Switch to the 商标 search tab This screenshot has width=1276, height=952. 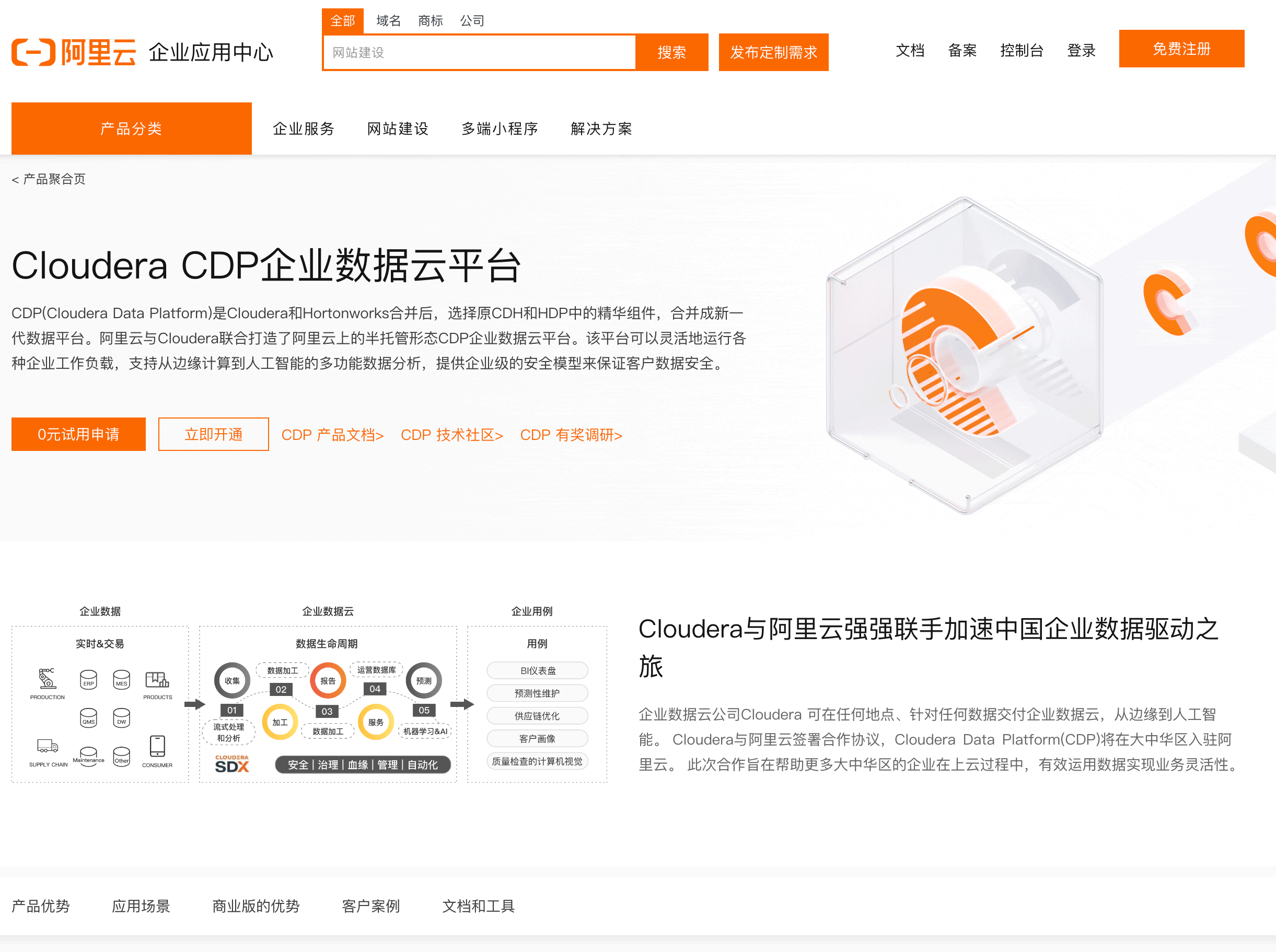(x=430, y=20)
